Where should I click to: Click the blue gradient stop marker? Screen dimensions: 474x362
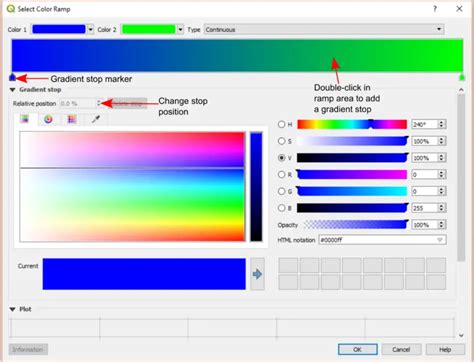[12, 78]
